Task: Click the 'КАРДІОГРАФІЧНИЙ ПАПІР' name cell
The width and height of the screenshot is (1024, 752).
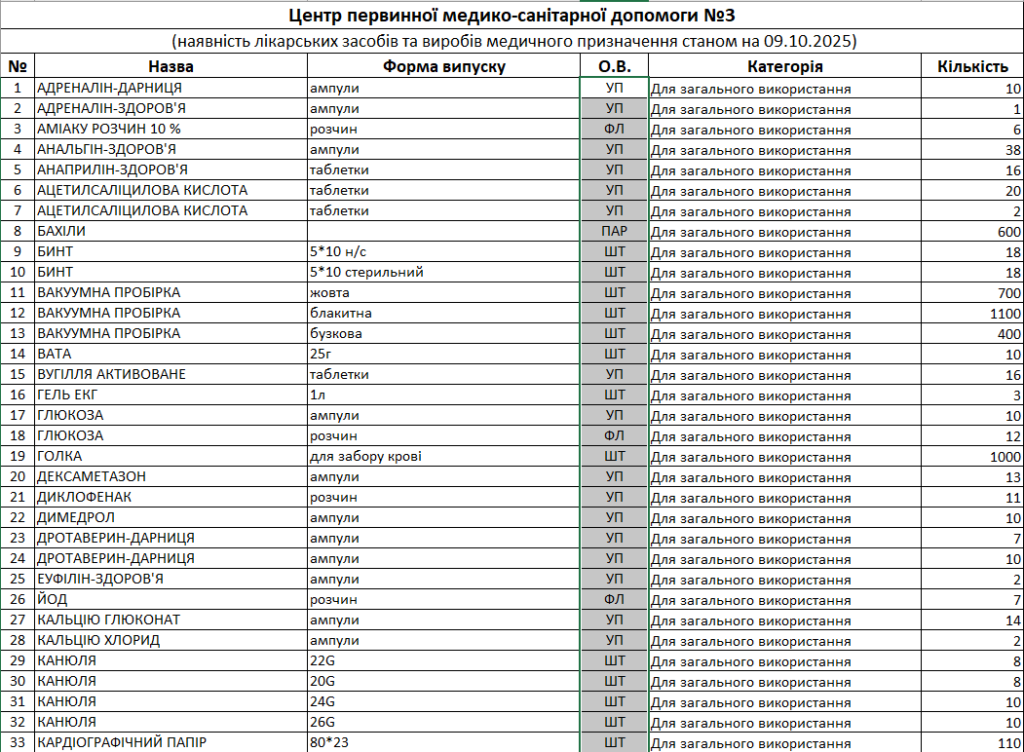Action: click(x=170, y=743)
